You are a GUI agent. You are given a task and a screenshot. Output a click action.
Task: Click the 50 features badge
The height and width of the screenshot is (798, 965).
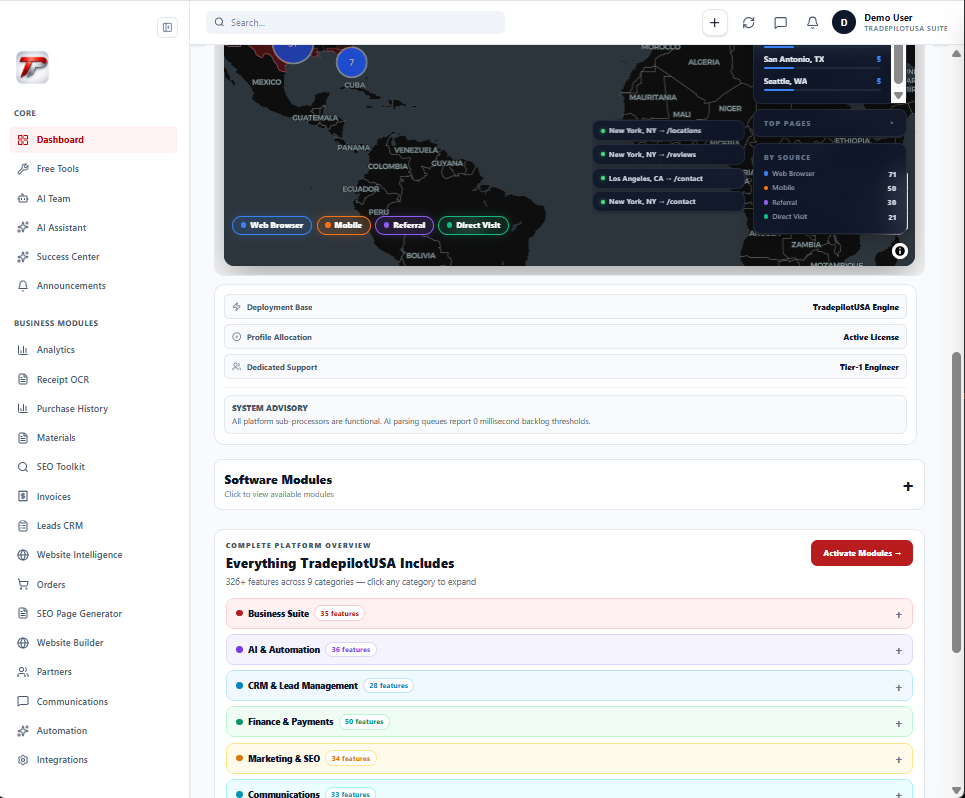tap(364, 722)
